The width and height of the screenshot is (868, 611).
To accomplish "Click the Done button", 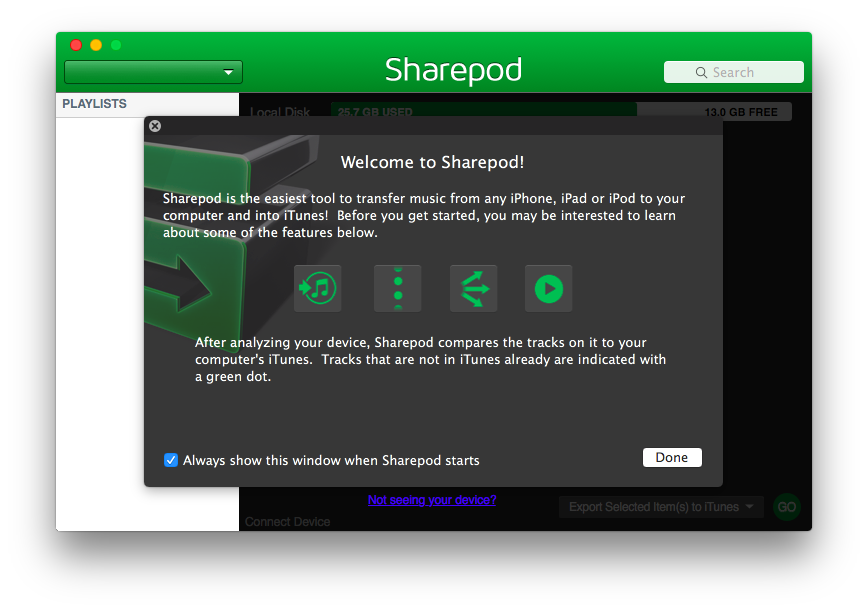I will 672,458.
